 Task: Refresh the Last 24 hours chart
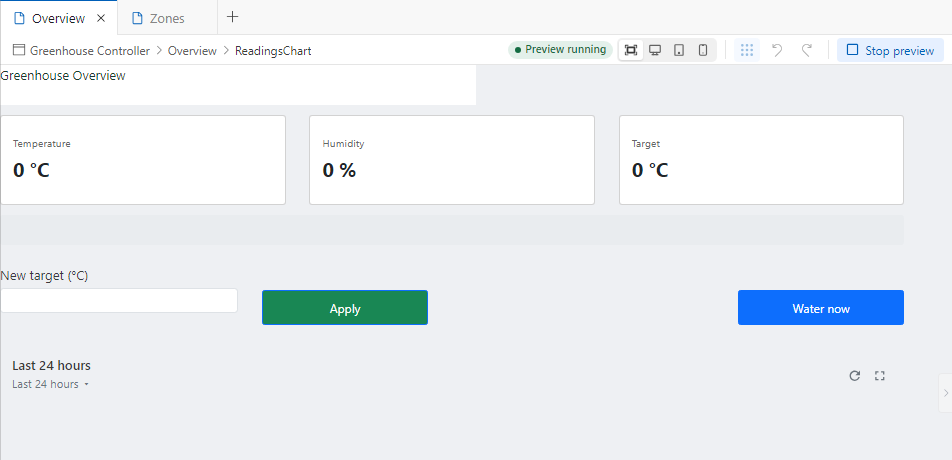point(854,376)
